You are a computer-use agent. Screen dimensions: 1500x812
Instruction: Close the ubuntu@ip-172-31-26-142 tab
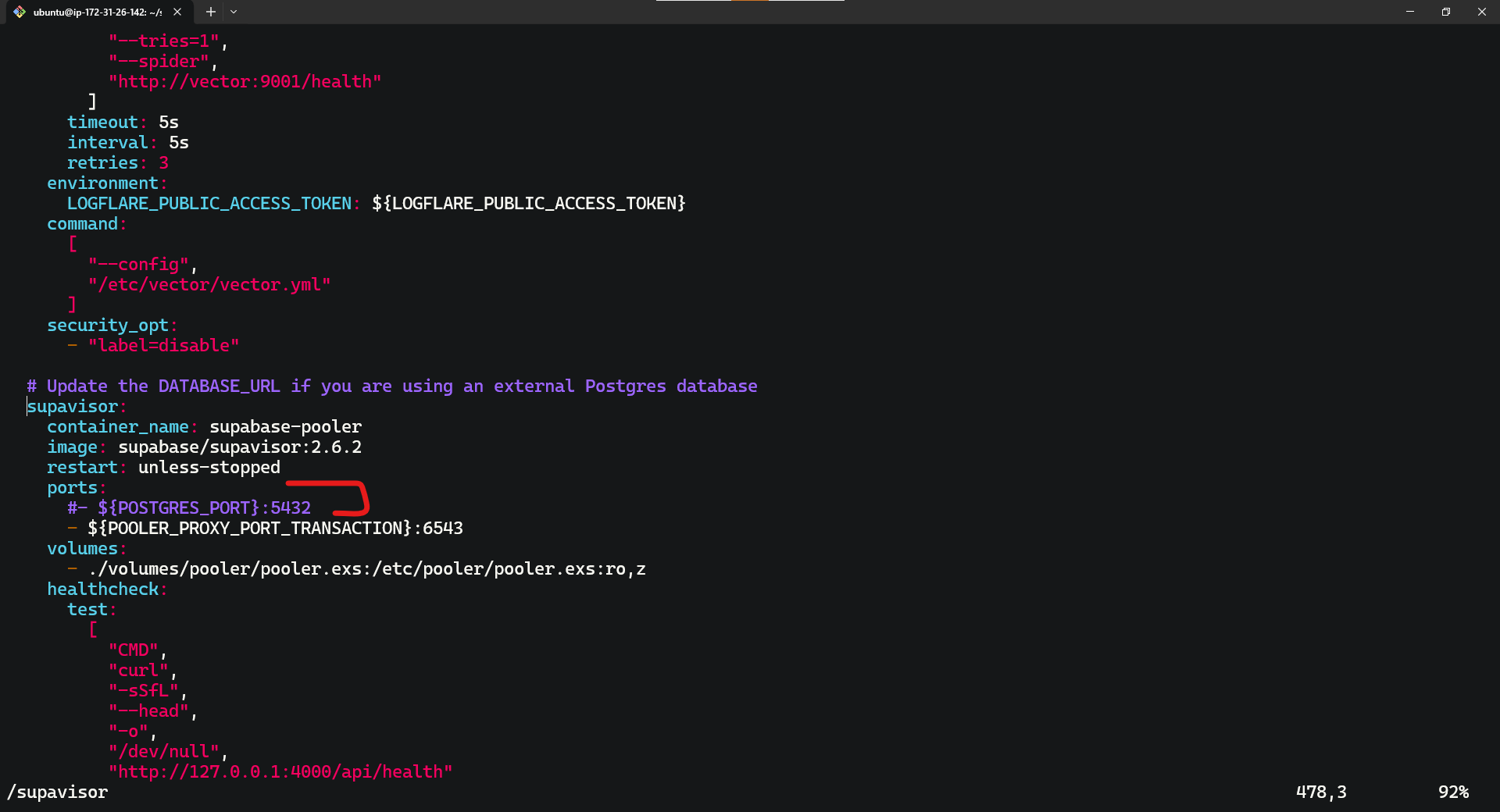(x=177, y=12)
